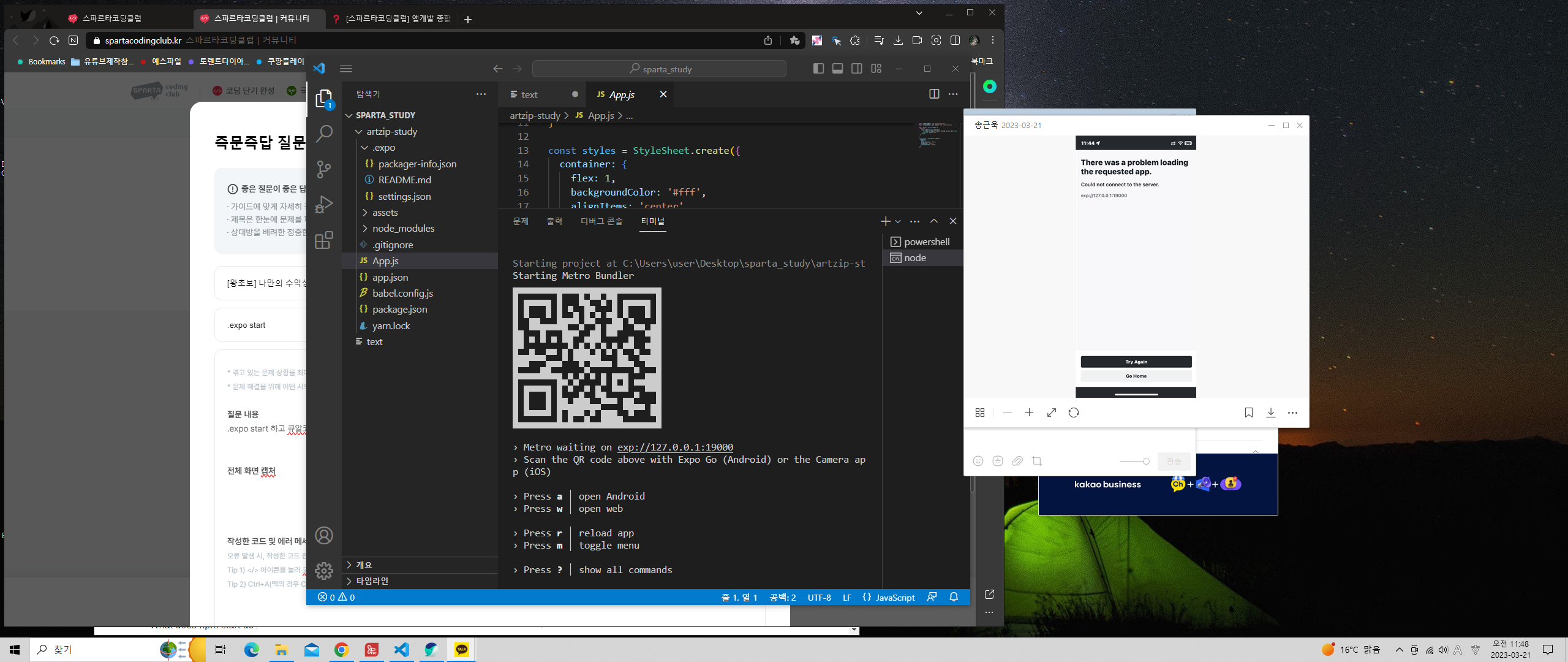Add a new terminal with the plus icon
Viewport: 1568px width, 662px height.
pyautogui.click(x=885, y=221)
